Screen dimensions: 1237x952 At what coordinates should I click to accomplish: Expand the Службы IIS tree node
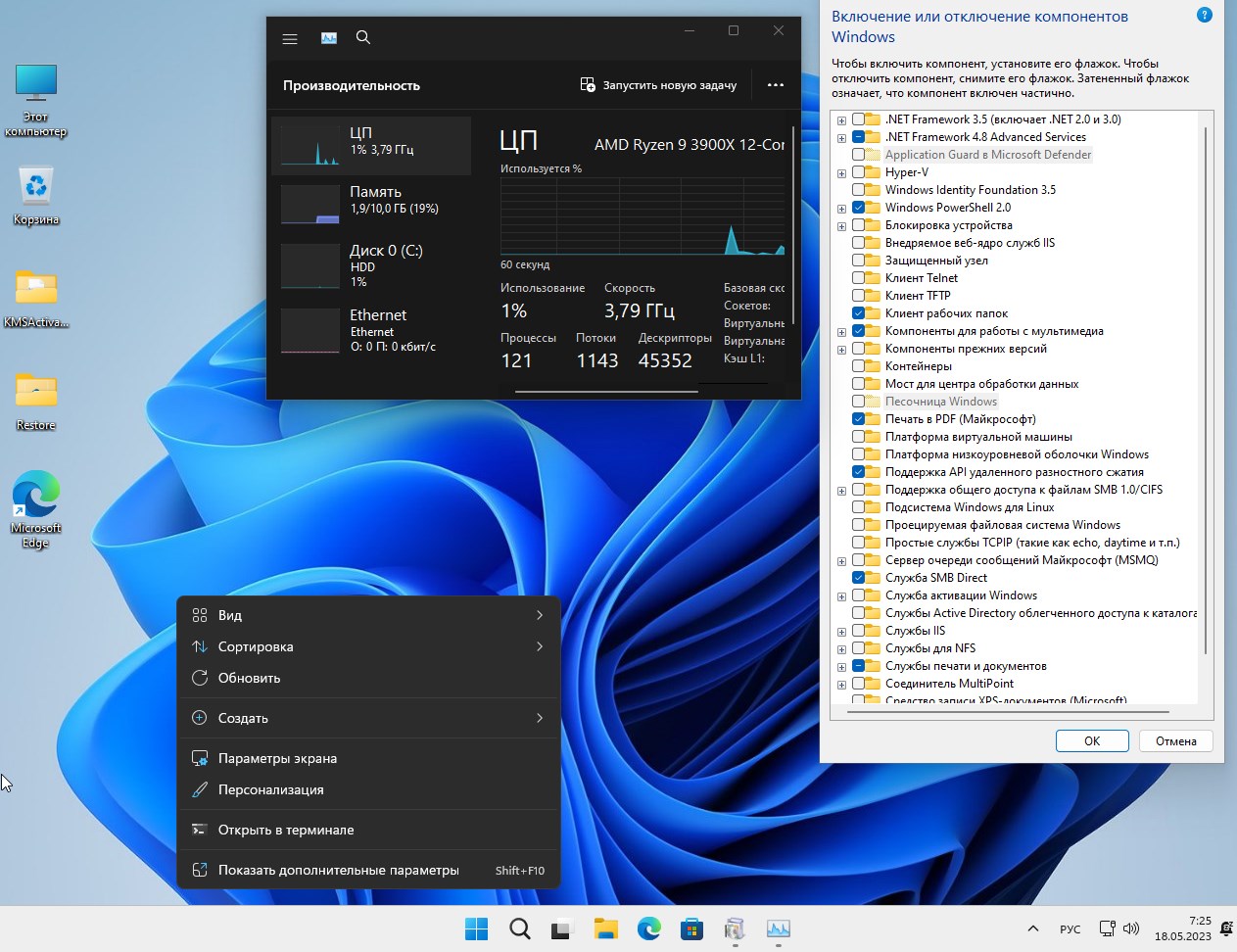click(841, 631)
